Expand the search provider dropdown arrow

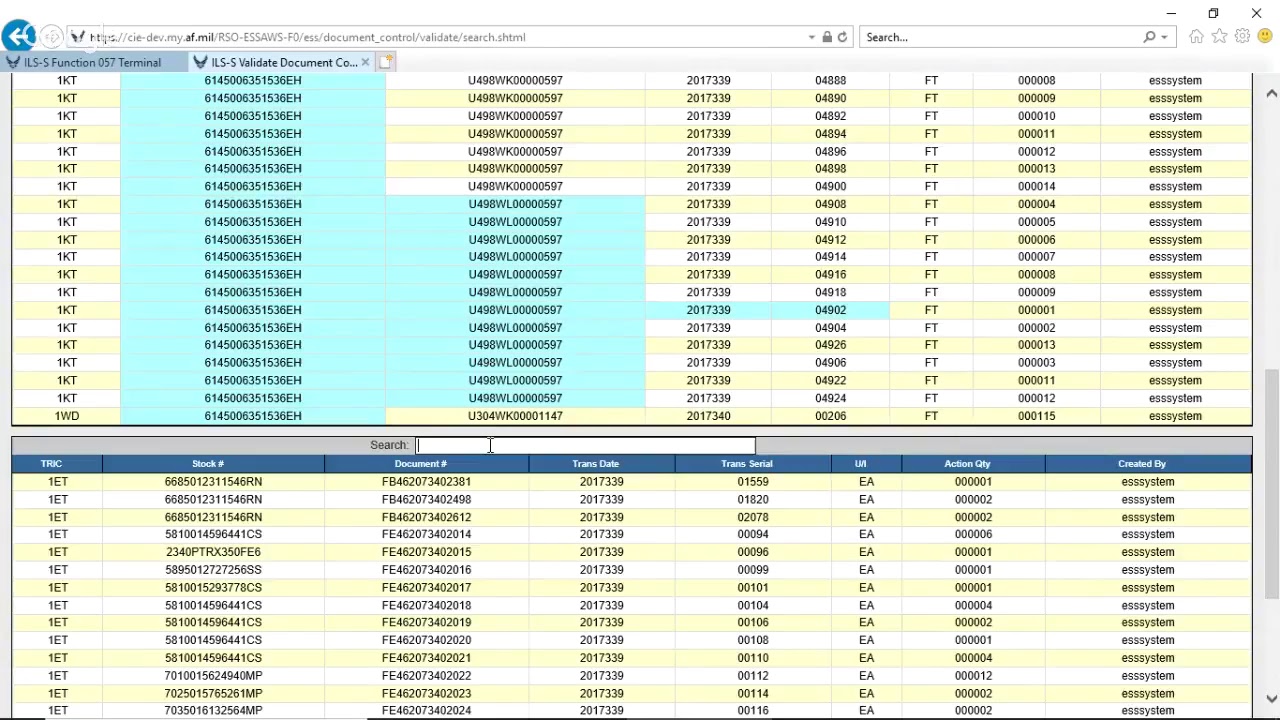coord(1163,37)
